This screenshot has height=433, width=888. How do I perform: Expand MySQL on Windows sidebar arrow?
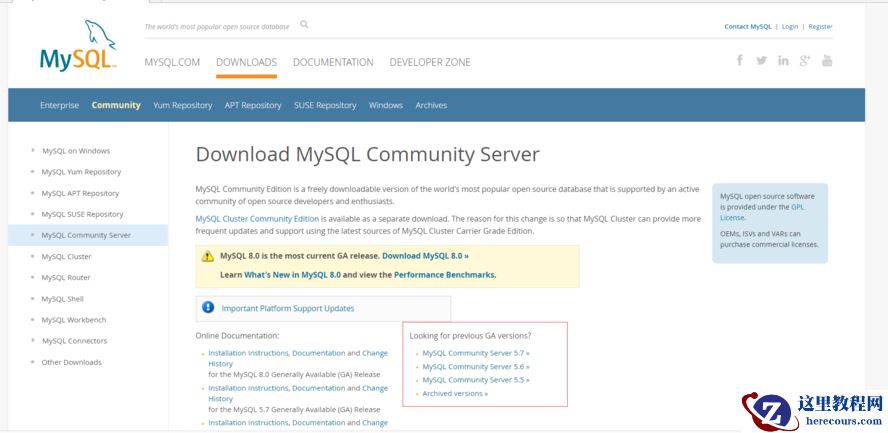pos(33,151)
